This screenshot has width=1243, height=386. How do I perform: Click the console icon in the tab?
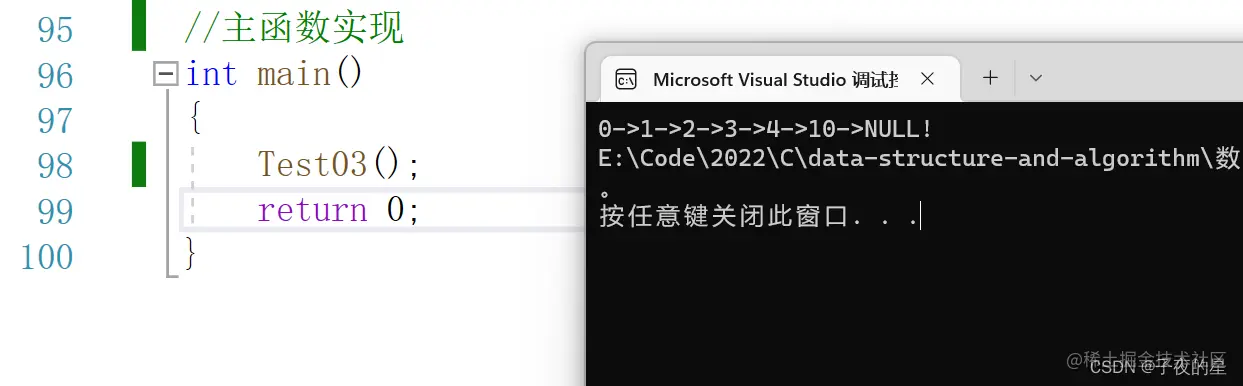coord(626,80)
